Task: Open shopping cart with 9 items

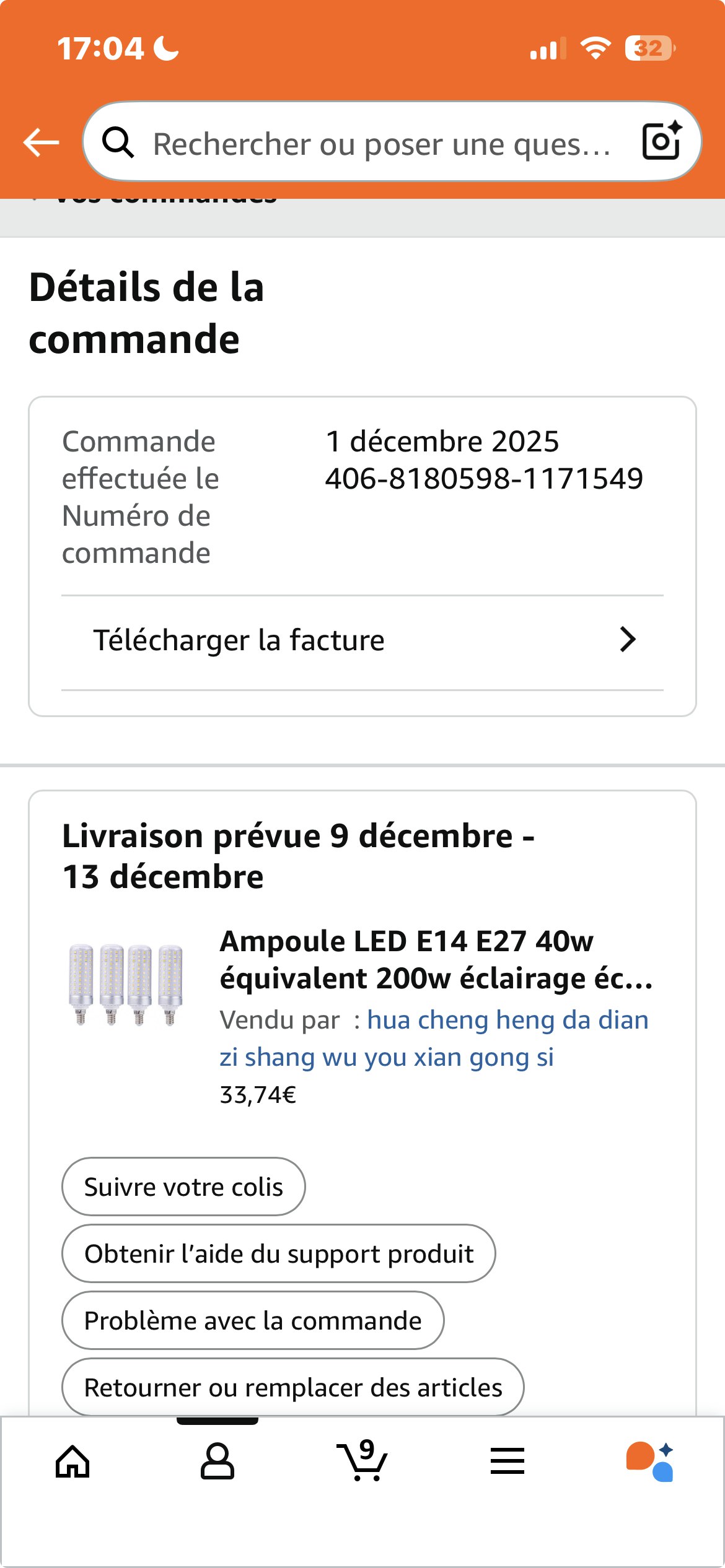Action: (362, 1461)
